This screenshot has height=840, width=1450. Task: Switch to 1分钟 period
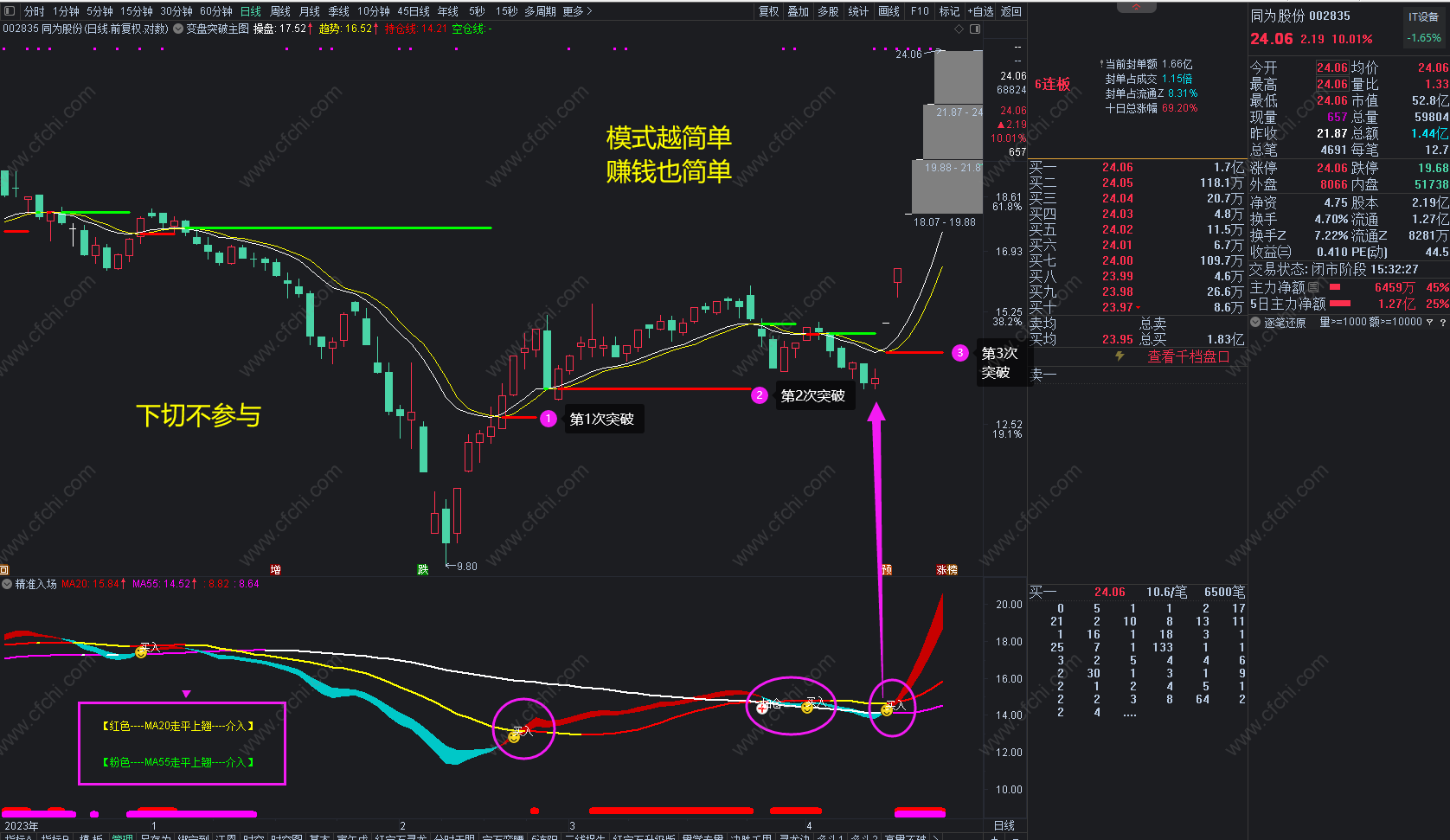[x=66, y=11]
